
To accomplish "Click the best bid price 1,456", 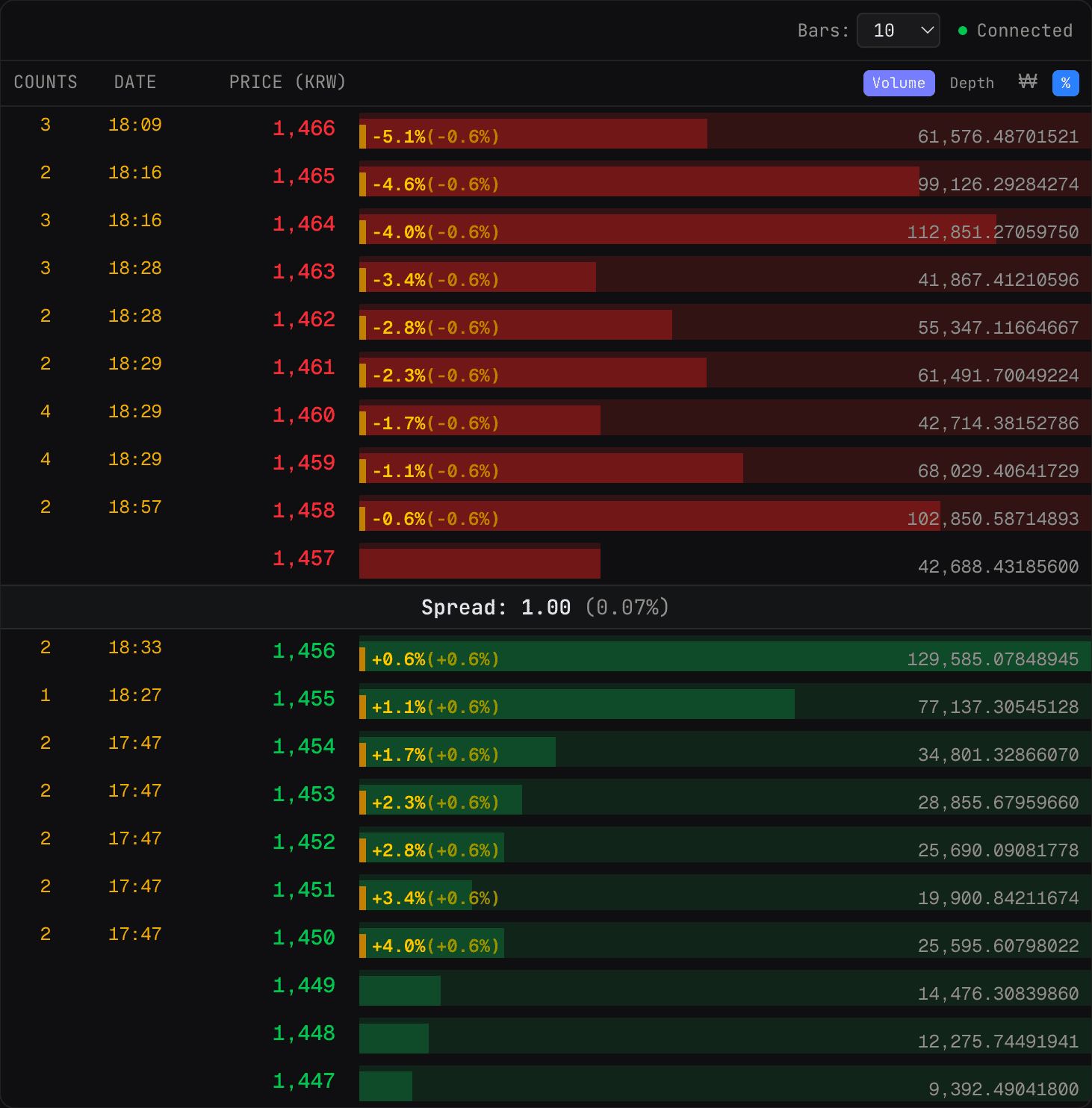I will (x=303, y=650).
